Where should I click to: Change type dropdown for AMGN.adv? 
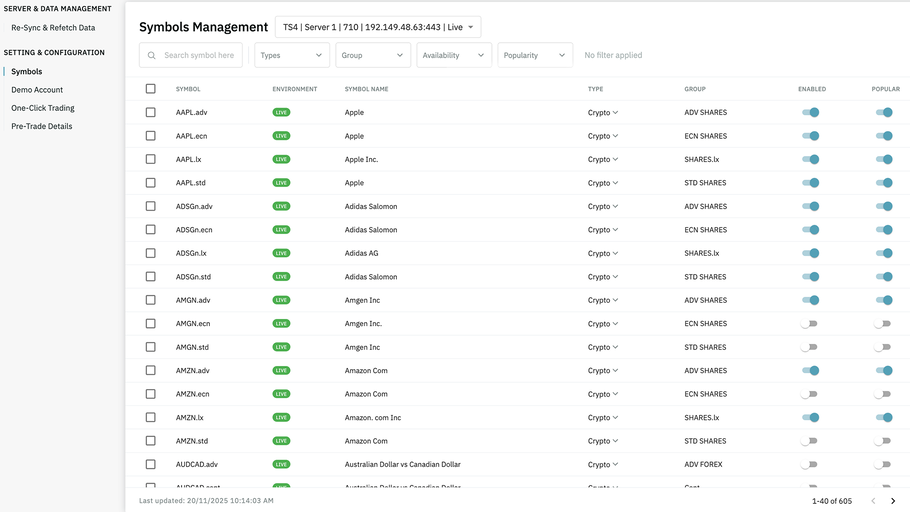(x=603, y=300)
